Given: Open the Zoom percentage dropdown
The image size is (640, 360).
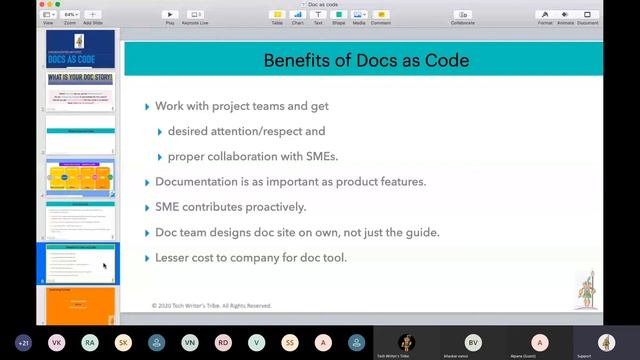Looking at the screenshot, I should [x=70, y=15].
